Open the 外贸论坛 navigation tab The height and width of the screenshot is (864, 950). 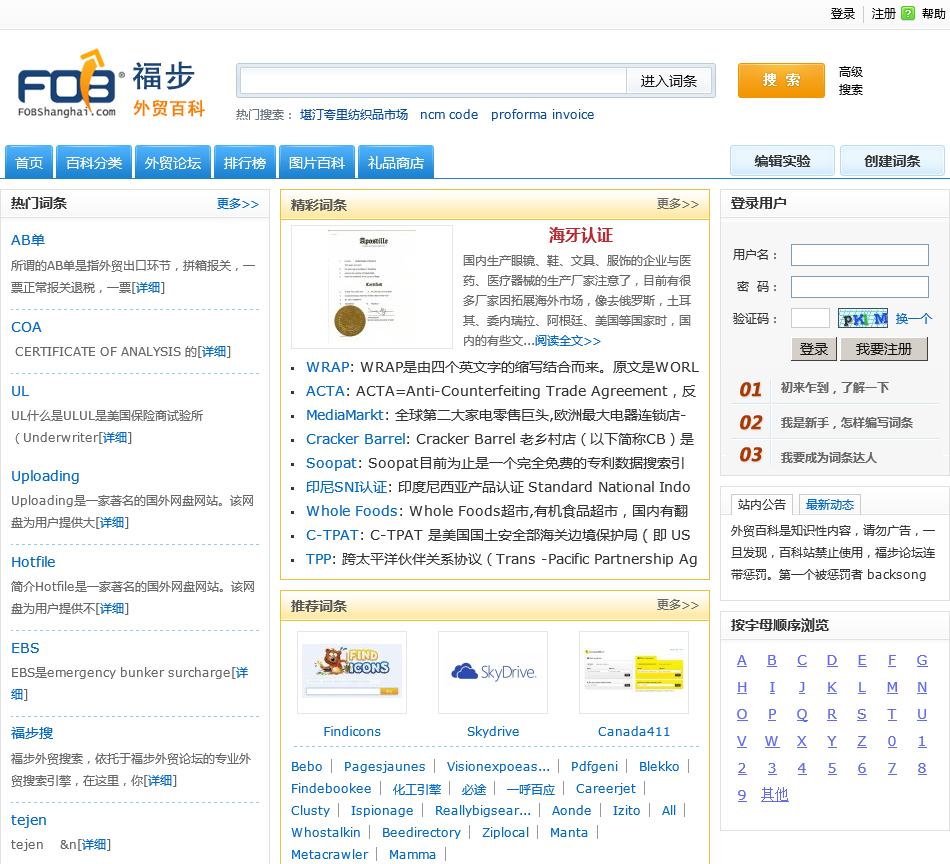pos(173,162)
